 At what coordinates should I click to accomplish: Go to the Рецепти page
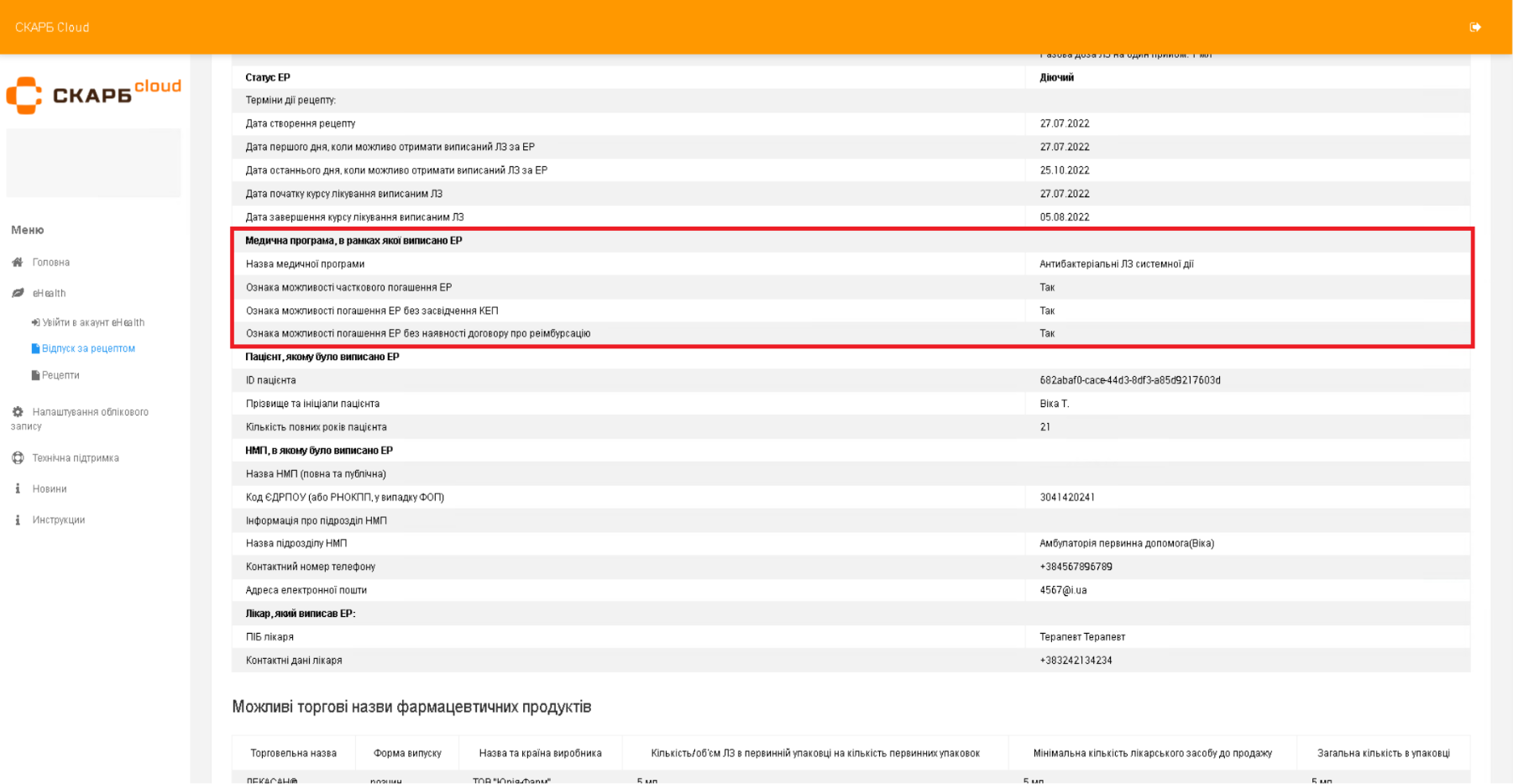point(60,375)
